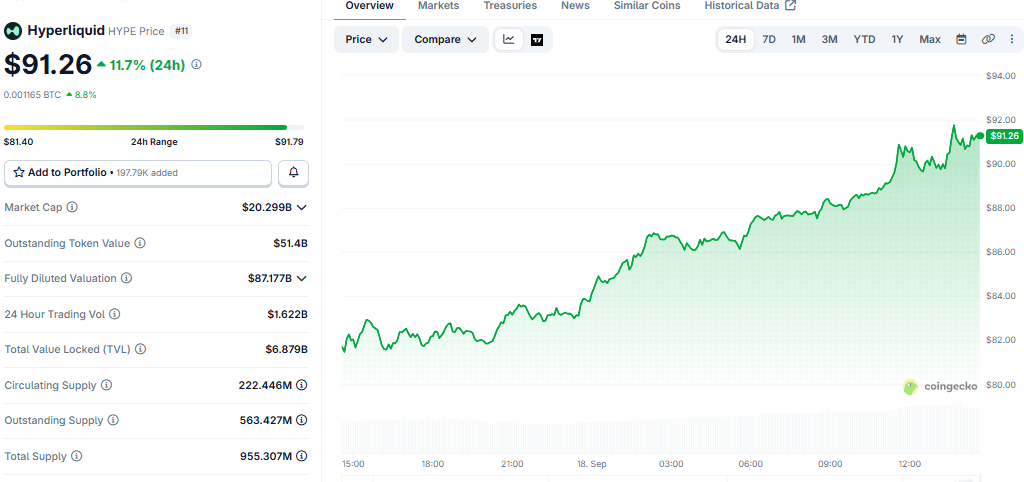Click the 24h Range progress bar
1024x482 pixels.
point(154,127)
